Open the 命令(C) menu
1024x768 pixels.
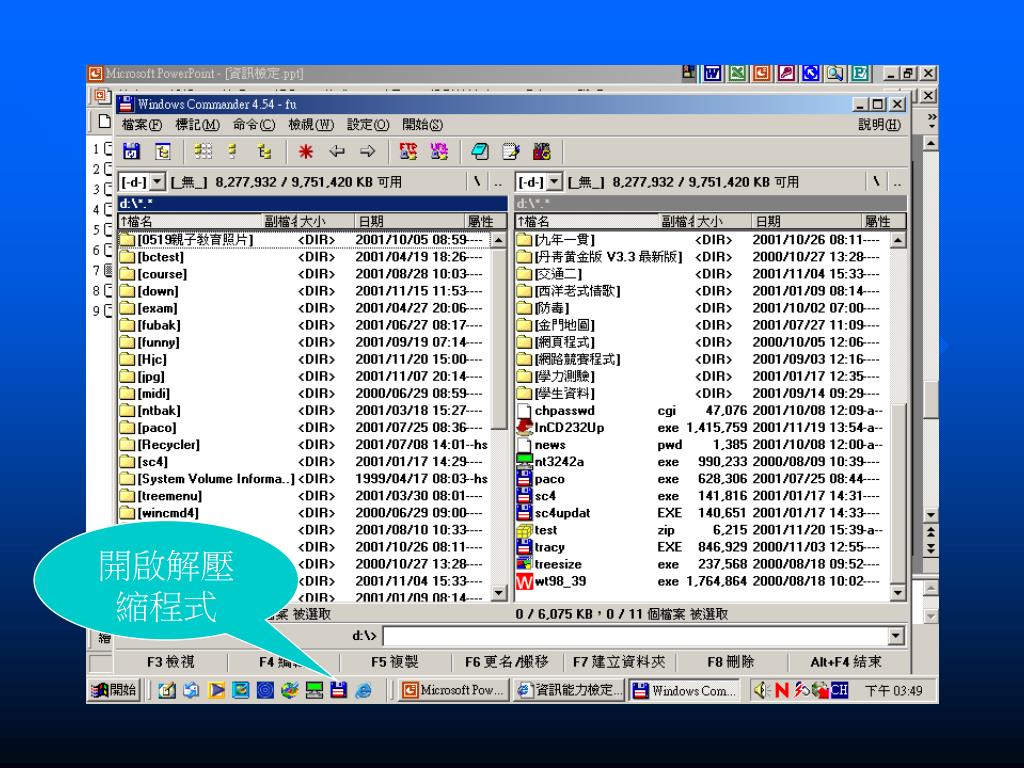click(254, 125)
